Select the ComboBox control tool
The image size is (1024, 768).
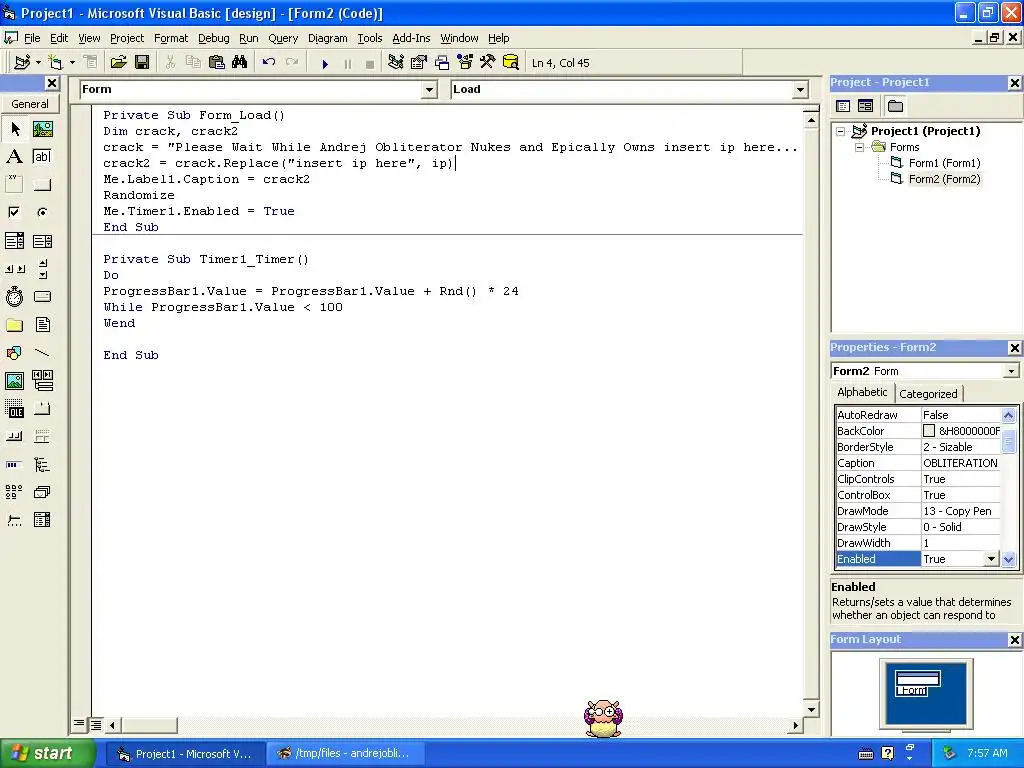(x=14, y=241)
